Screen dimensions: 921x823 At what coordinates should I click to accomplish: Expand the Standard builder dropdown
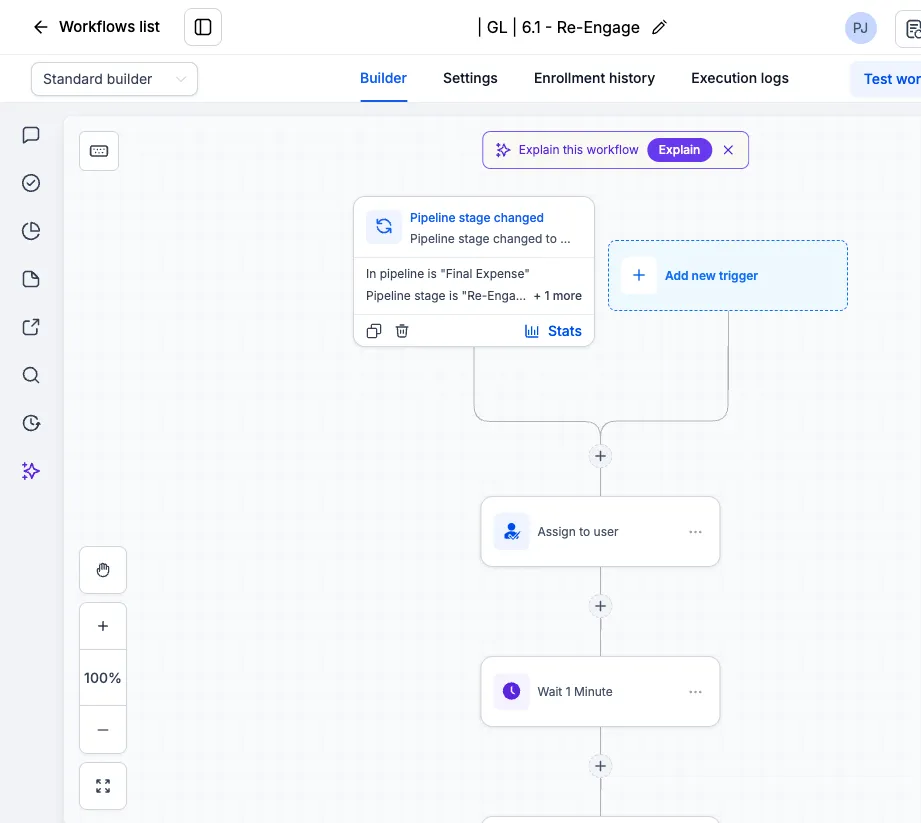point(115,79)
